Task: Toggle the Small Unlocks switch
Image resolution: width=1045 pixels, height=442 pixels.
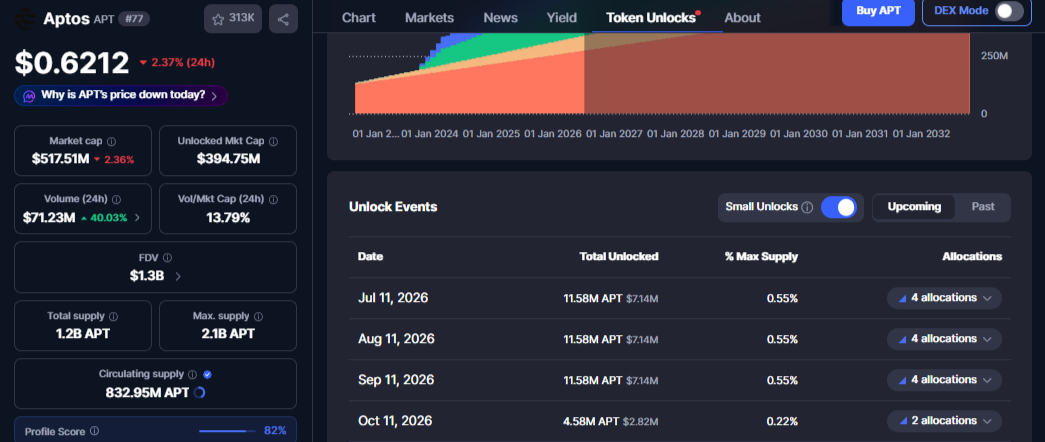Action: pos(838,207)
